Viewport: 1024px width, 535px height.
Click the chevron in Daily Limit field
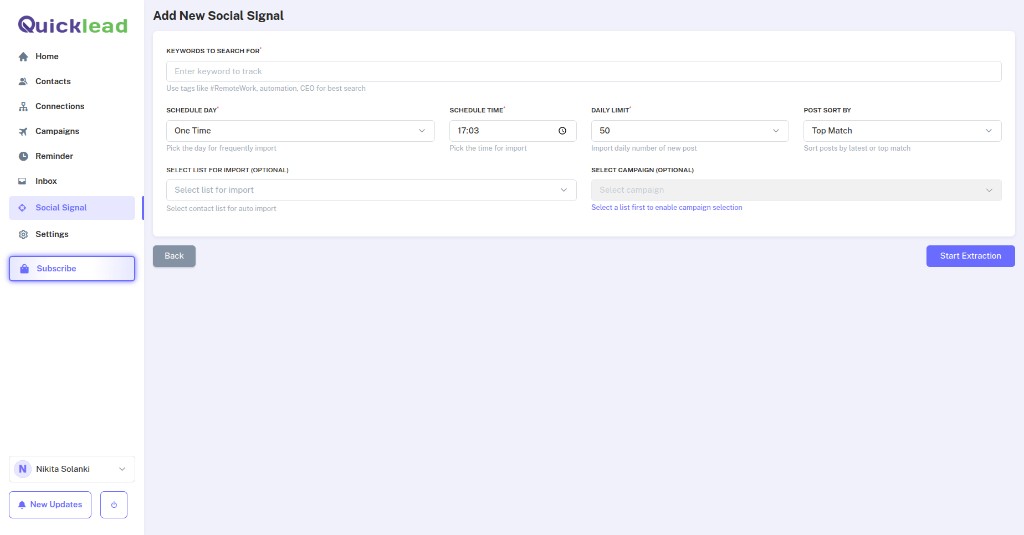(776, 131)
